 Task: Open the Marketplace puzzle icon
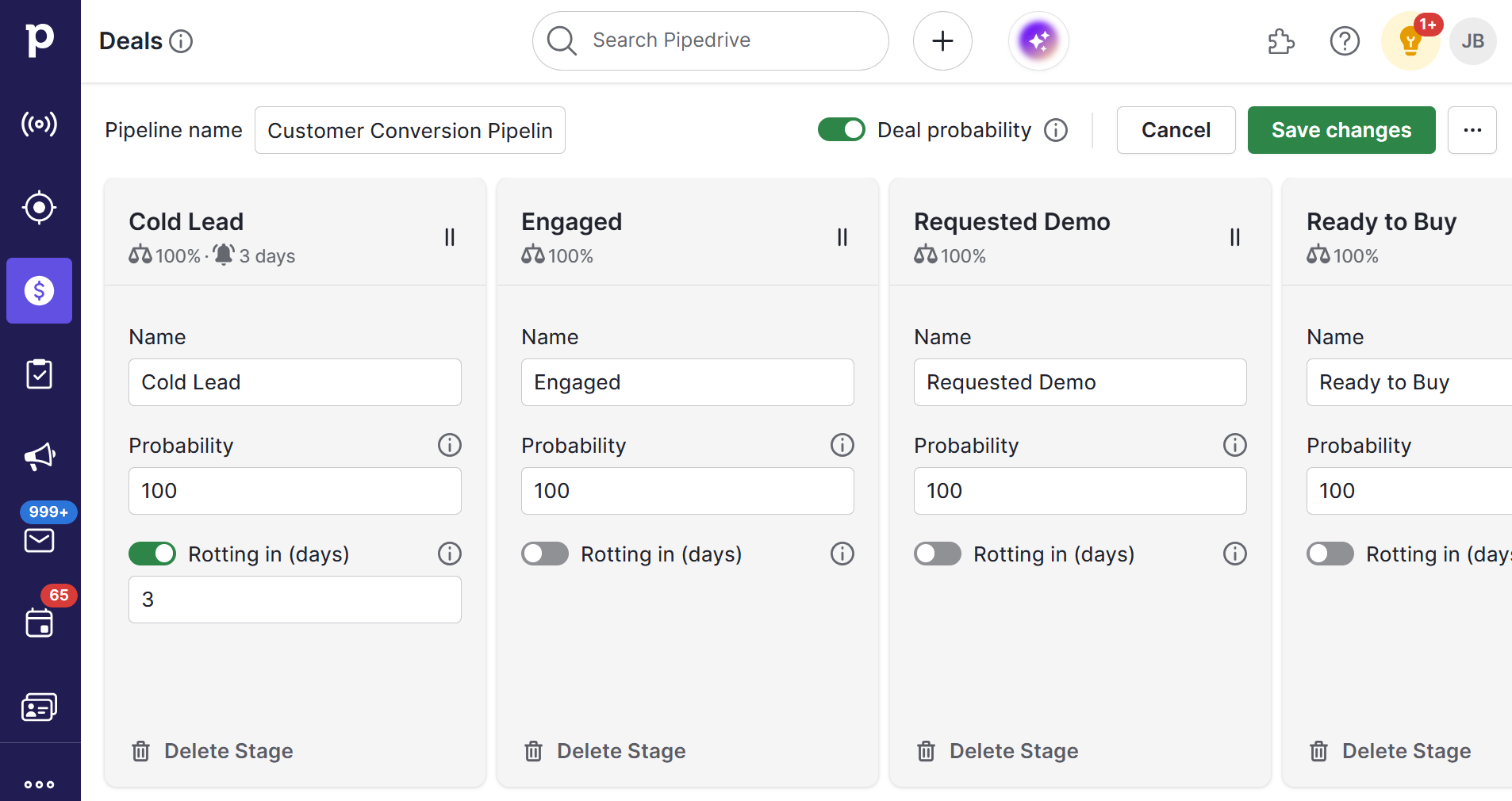[1281, 41]
